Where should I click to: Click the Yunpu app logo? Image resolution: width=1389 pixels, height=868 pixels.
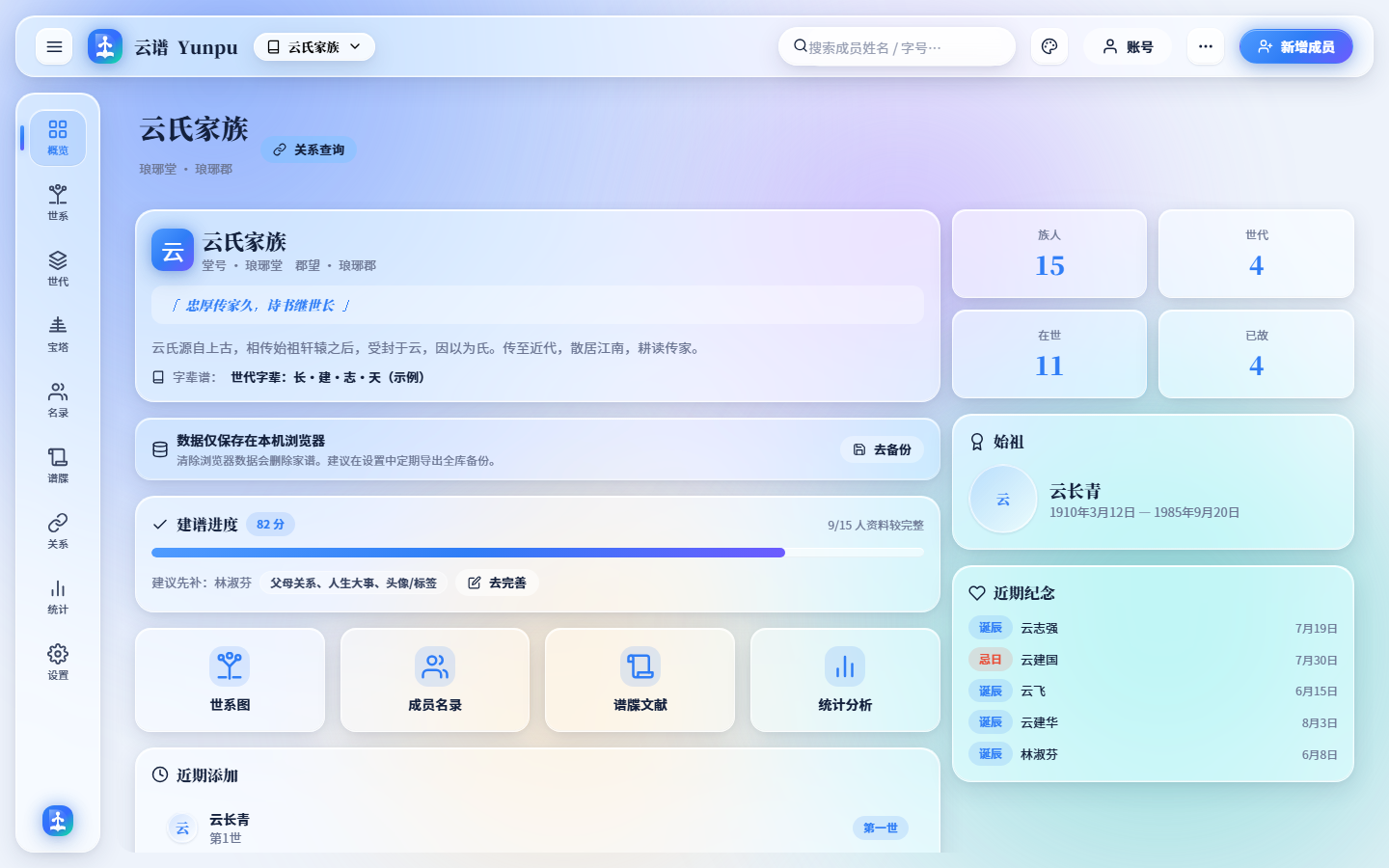pyautogui.click(x=105, y=46)
